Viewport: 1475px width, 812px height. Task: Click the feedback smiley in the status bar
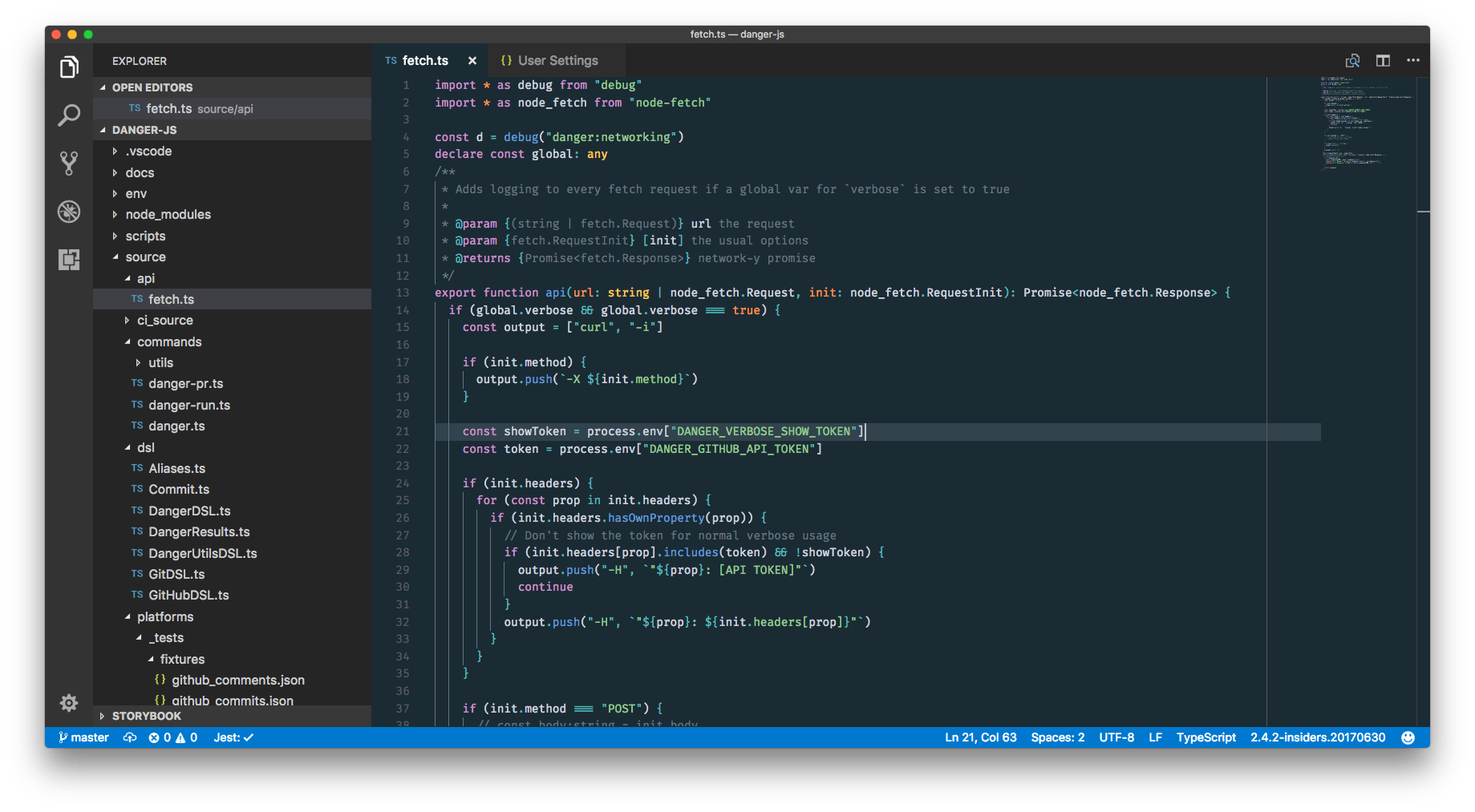(1408, 737)
